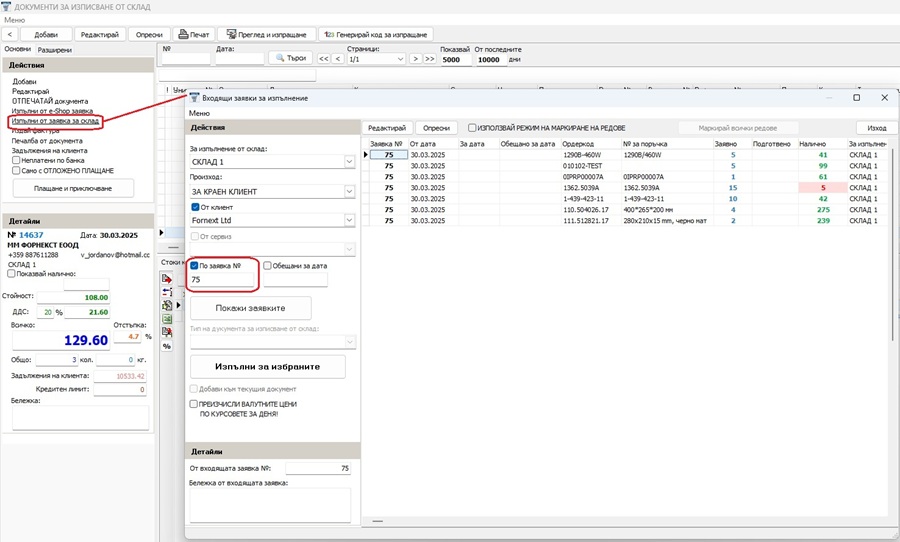Maximize the Входящи заявки window
900x542 pixels.
click(856, 98)
